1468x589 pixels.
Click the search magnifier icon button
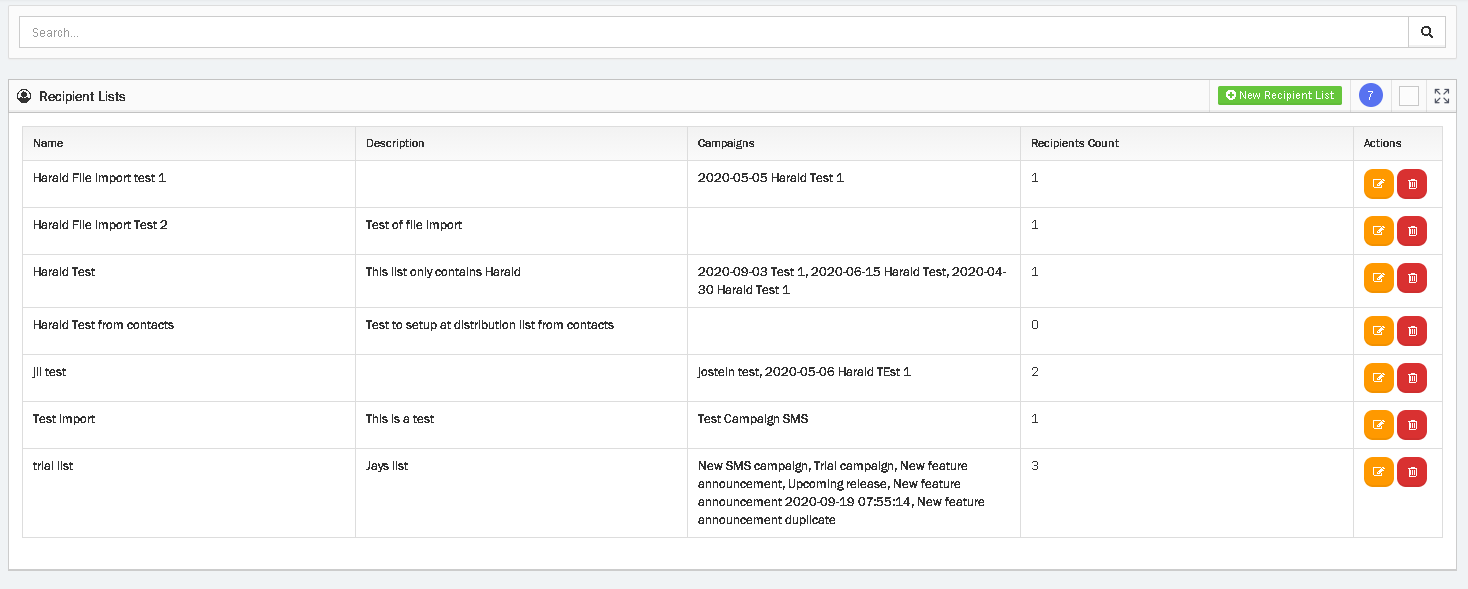point(1427,32)
